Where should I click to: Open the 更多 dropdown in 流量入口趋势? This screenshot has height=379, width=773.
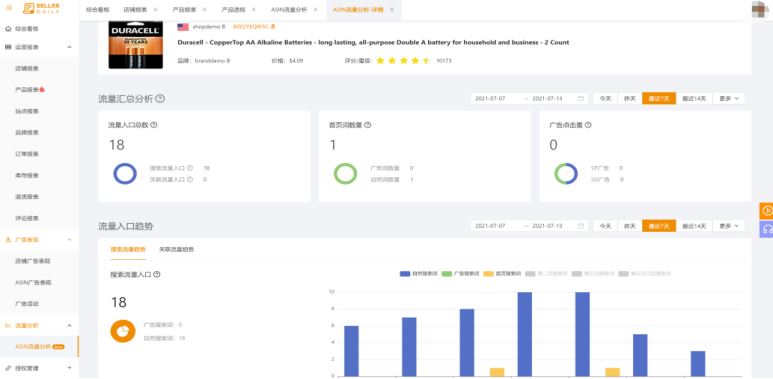point(729,226)
